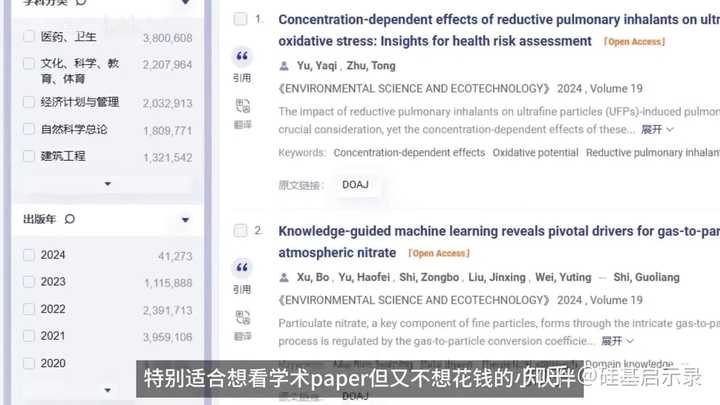Select the checkbox for result 1
The height and width of the screenshot is (405, 720).
pyautogui.click(x=240, y=19)
